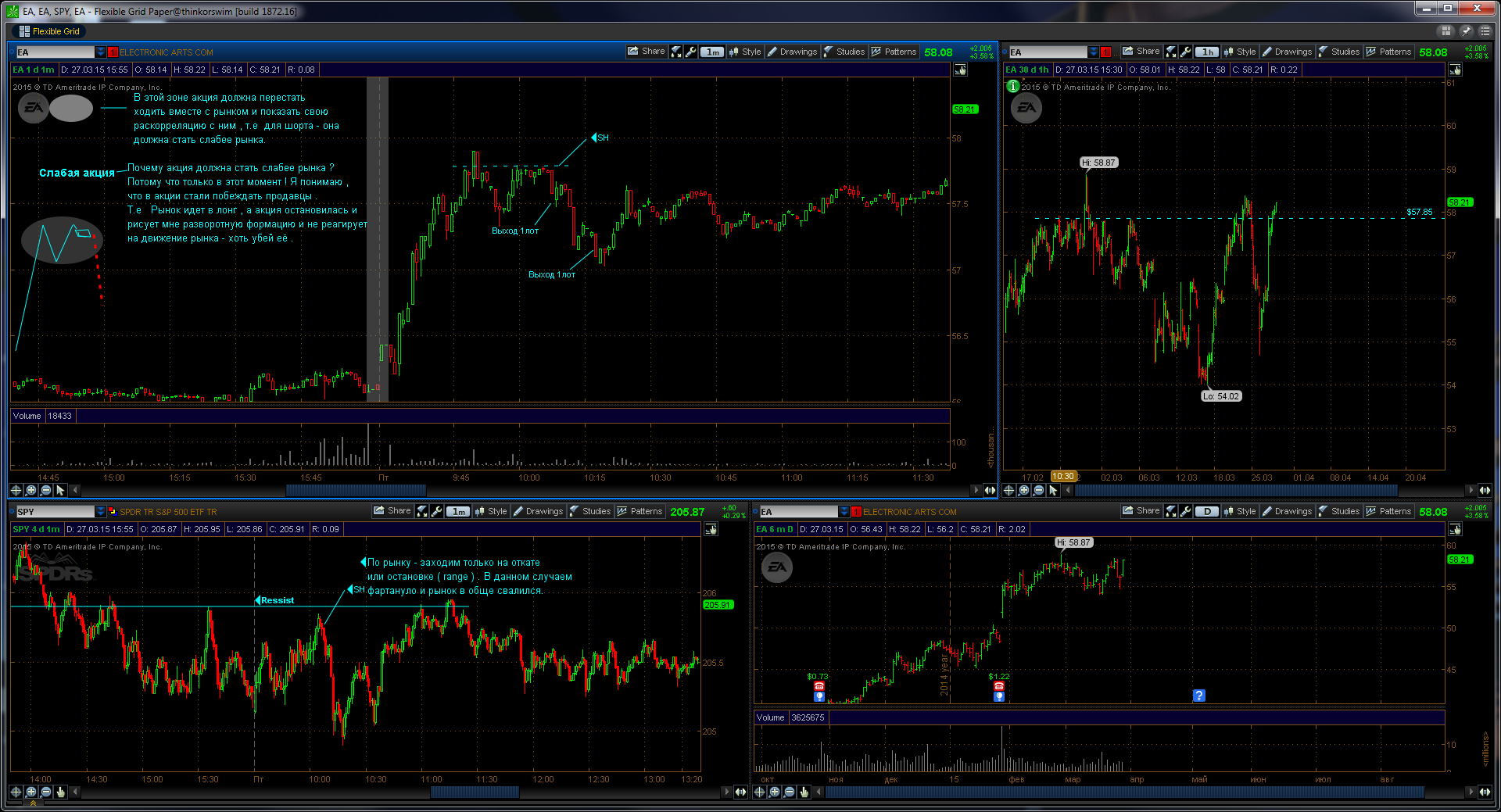Click 10:30 time marker on EA 1h axis
Image resolution: width=1501 pixels, height=812 pixels.
1063,477
